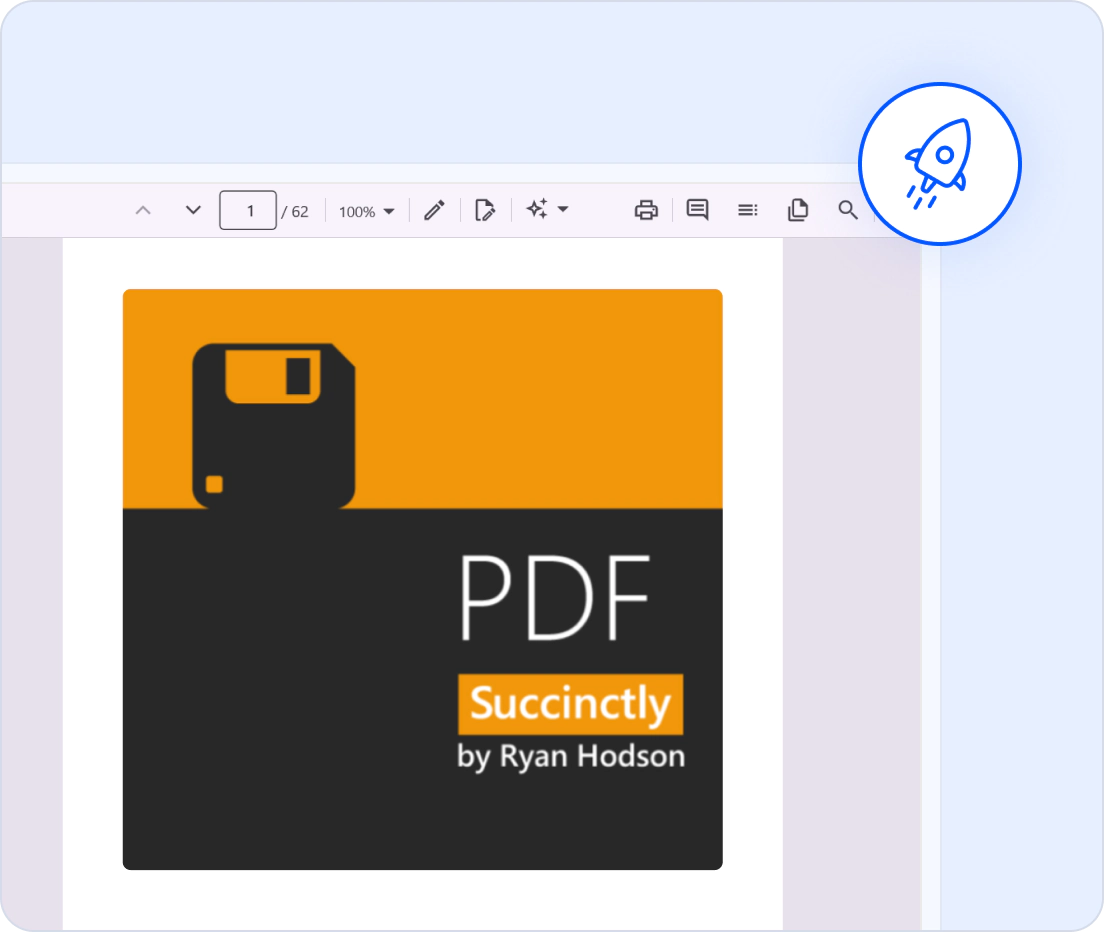Image resolution: width=1104 pixels, height=932 pixels.
Task: Go to next page with down chevron
Action: (x=193, y=210)
